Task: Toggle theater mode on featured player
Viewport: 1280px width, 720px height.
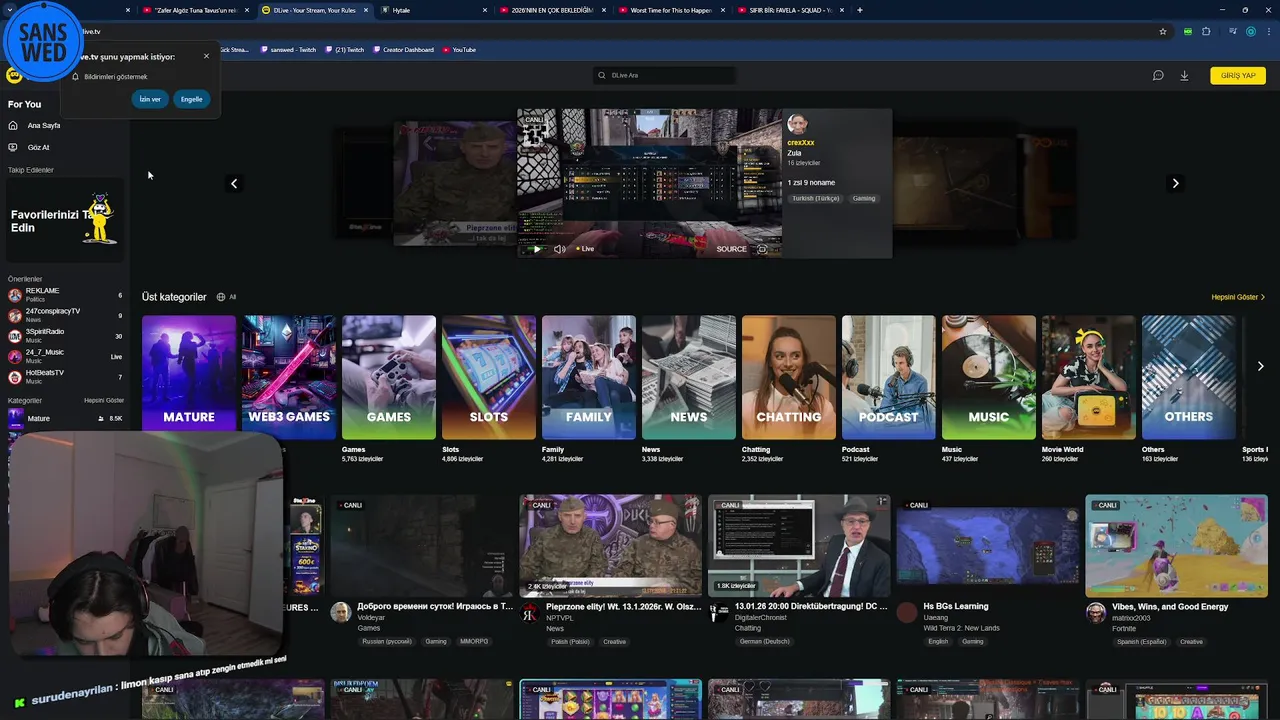Action: pyautogui.click(x=762, y=249)
